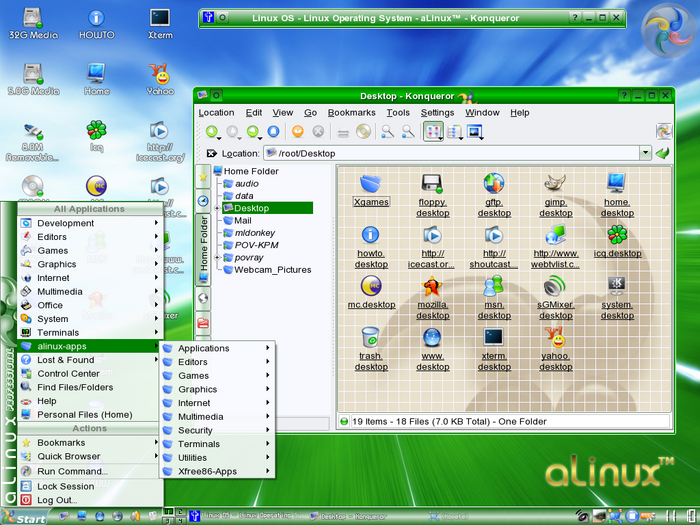This screenshot has height=525, width=700.
Task: Expand the Development submenu
Action: coord(89,223)
